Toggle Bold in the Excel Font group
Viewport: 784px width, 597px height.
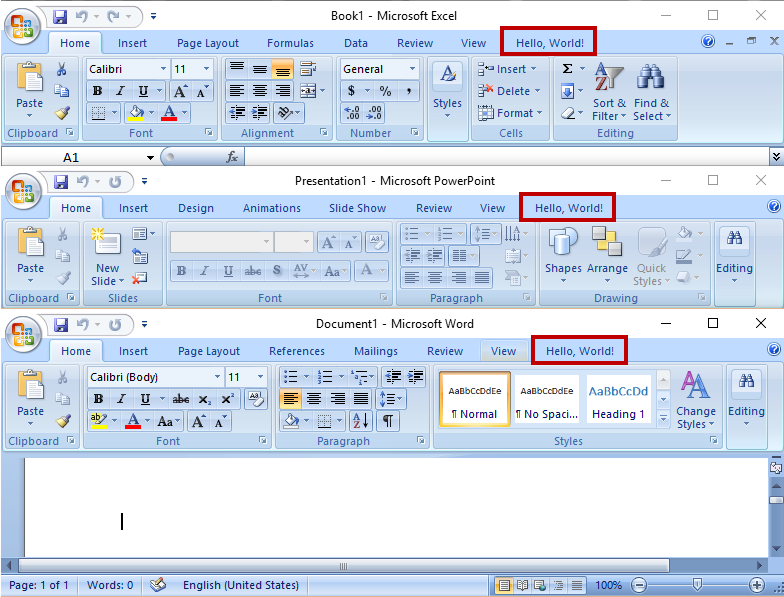click(98, 91)
